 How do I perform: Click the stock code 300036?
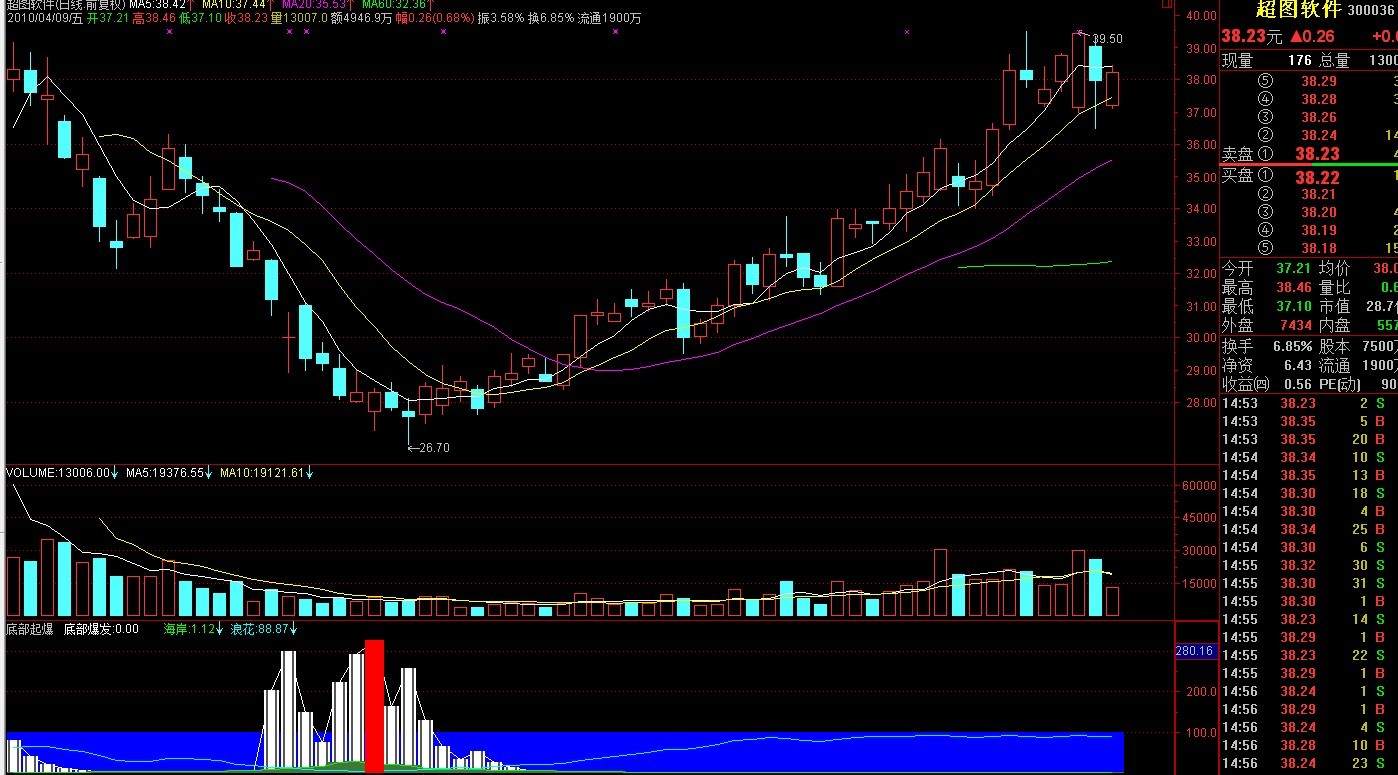[1372, 11]
